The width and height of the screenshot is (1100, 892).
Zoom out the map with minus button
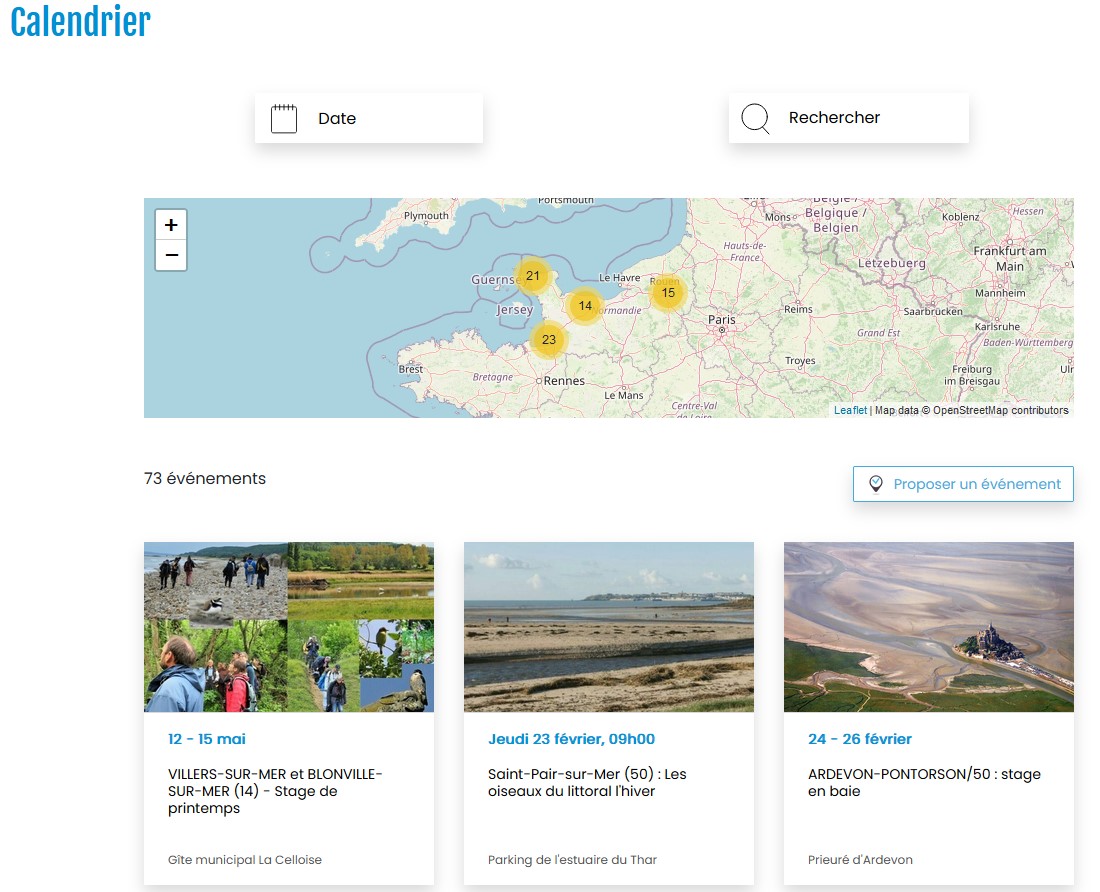tap(171, 255)
